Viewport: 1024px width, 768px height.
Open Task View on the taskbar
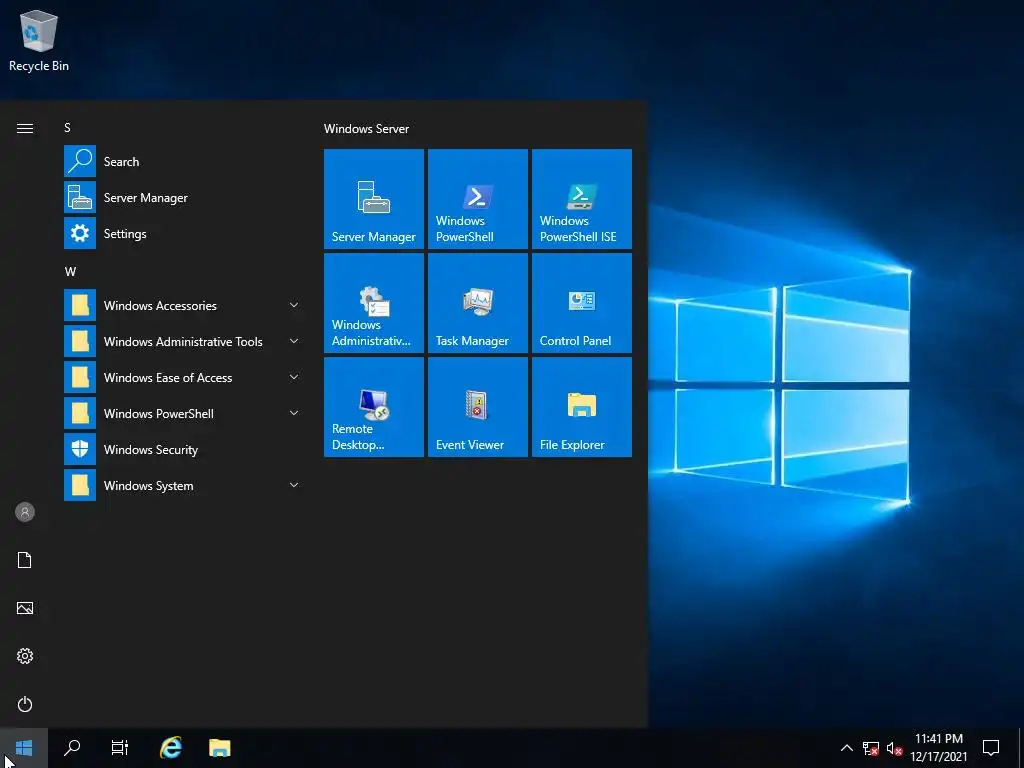click(x=120, y=748)
